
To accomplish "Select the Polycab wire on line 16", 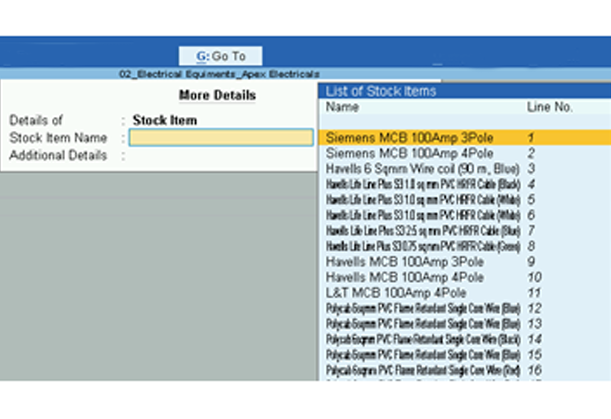I will [464, 370].
